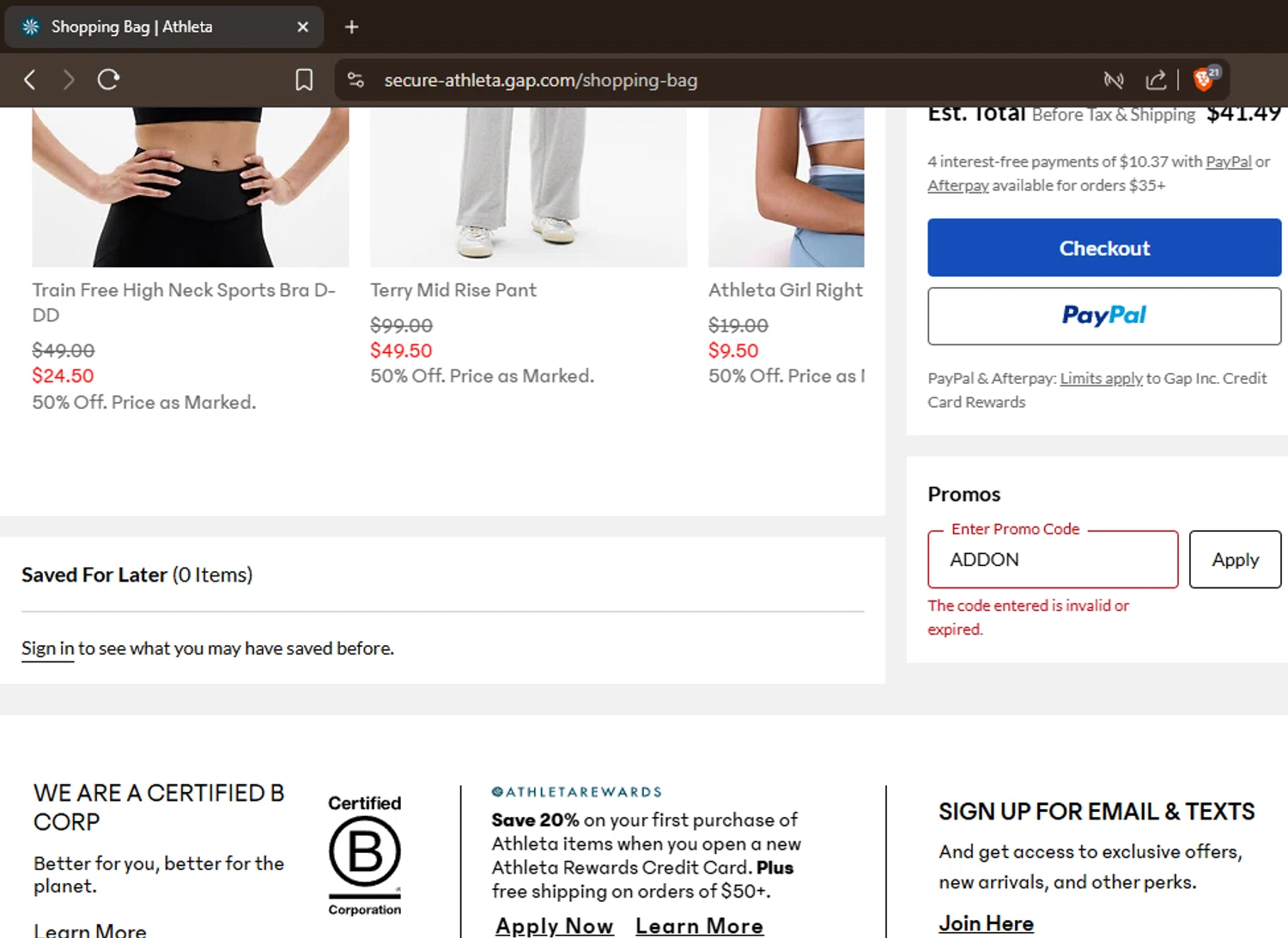Click Learn More under Athleta Rewards
1288x938 pixels.
click(x=700, y=926)
